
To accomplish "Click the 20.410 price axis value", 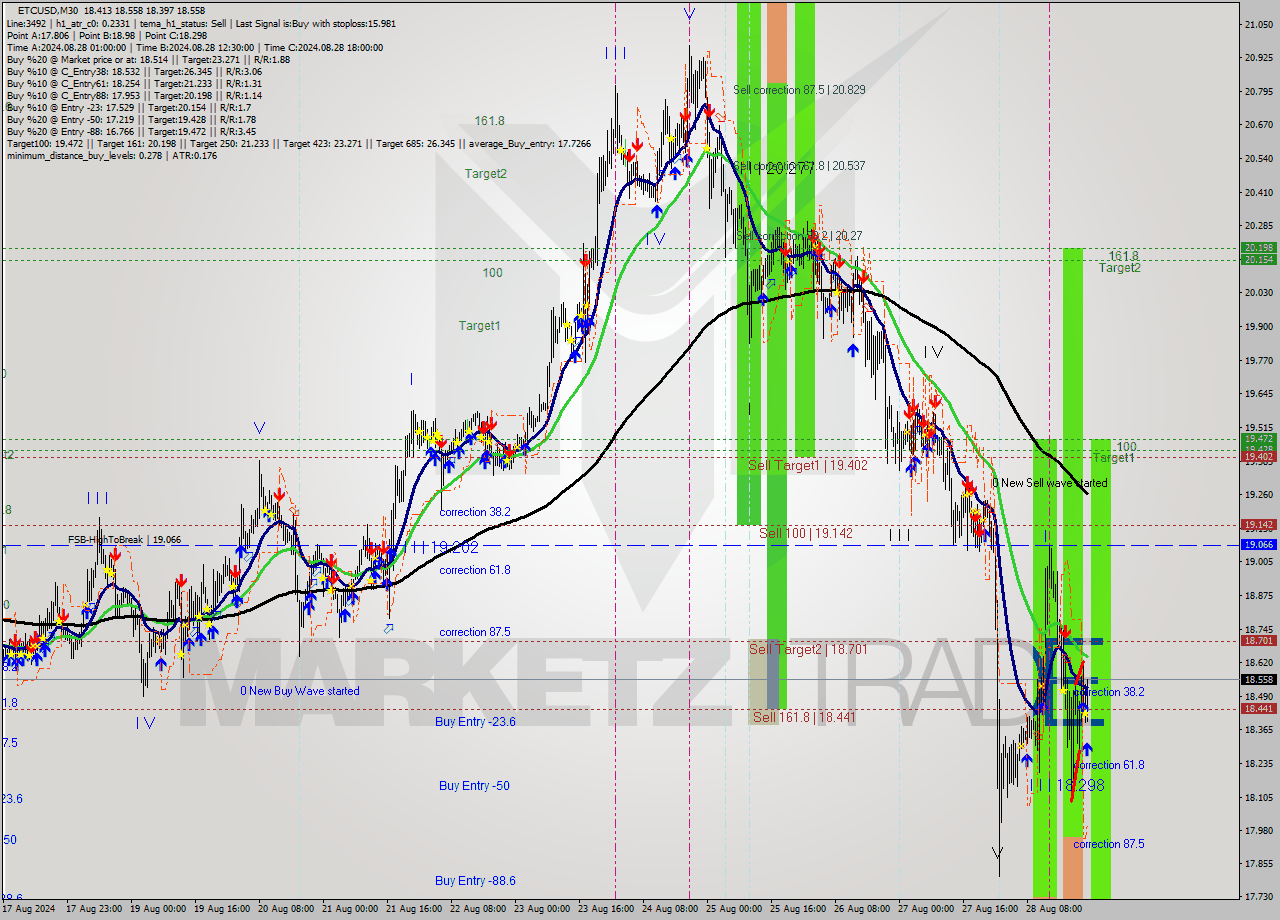I will [x=1258, y=192].
